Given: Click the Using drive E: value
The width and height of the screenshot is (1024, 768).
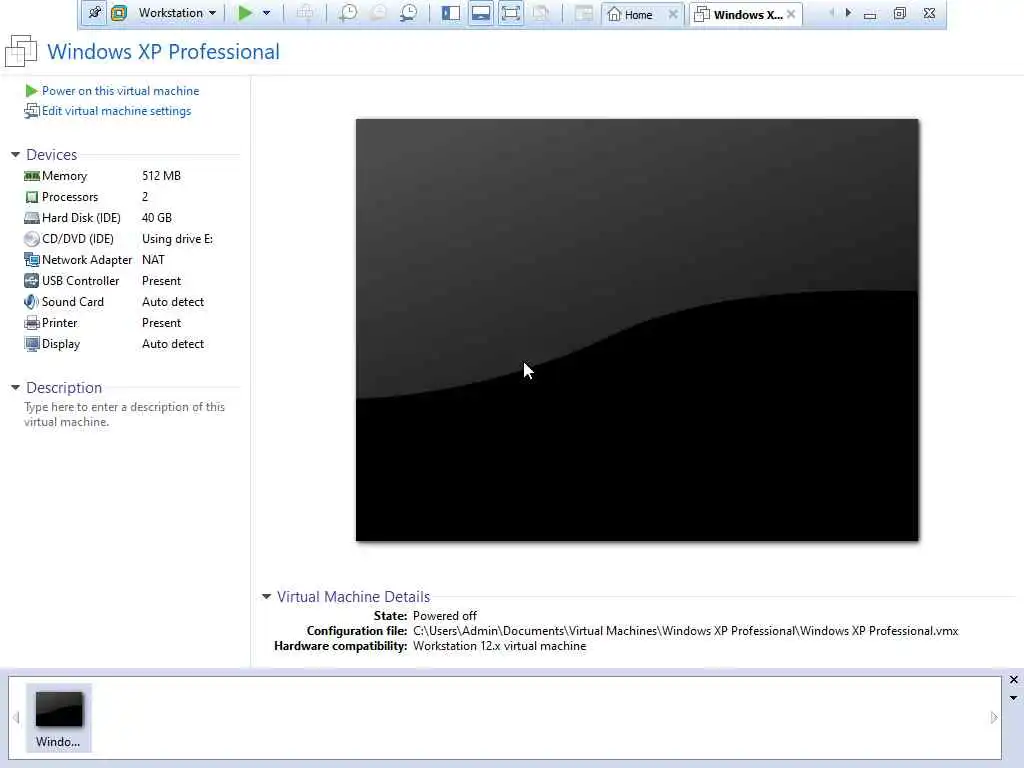Looking at the screenshot, I should [178, 238].
